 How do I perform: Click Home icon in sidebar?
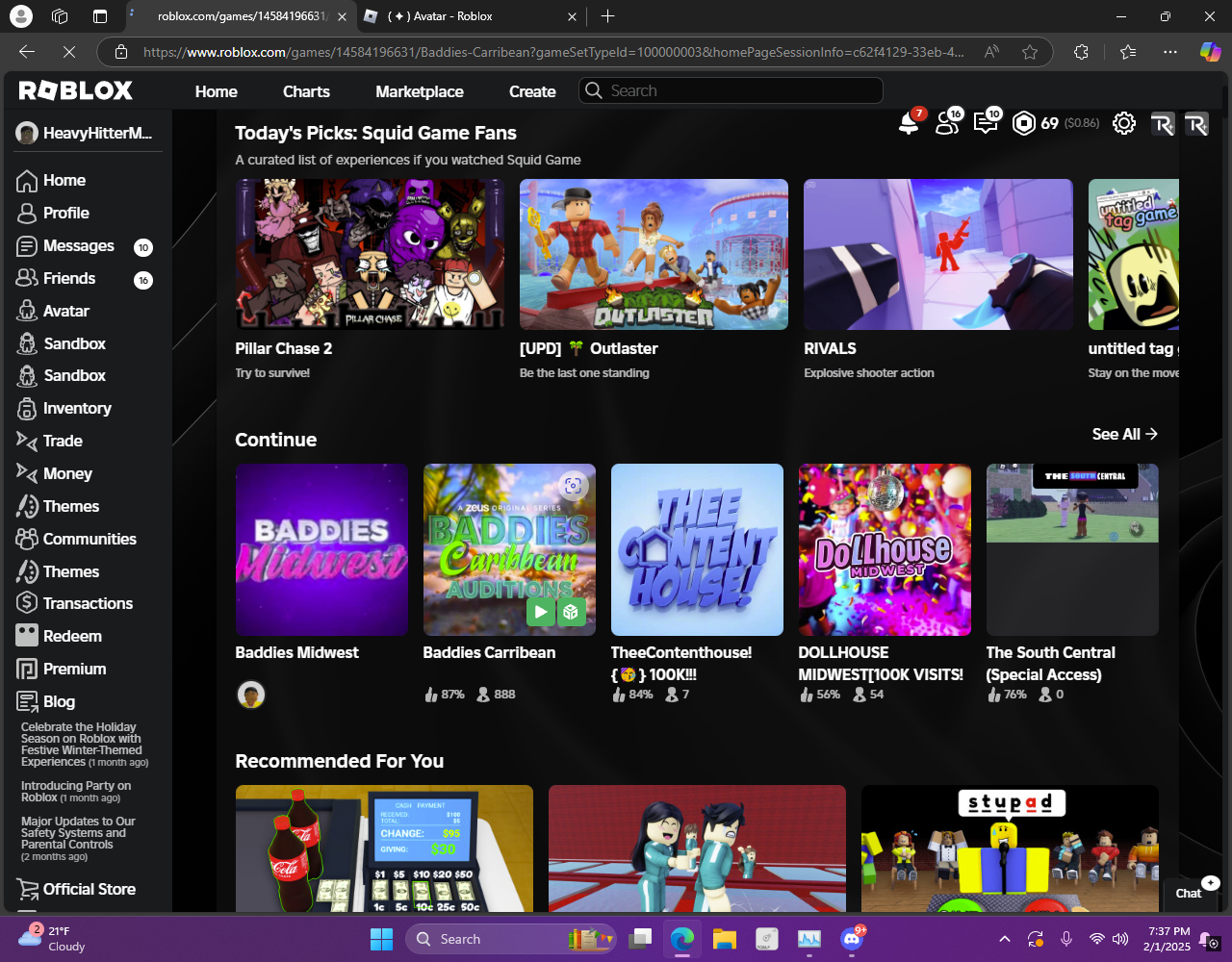(27, 181)
